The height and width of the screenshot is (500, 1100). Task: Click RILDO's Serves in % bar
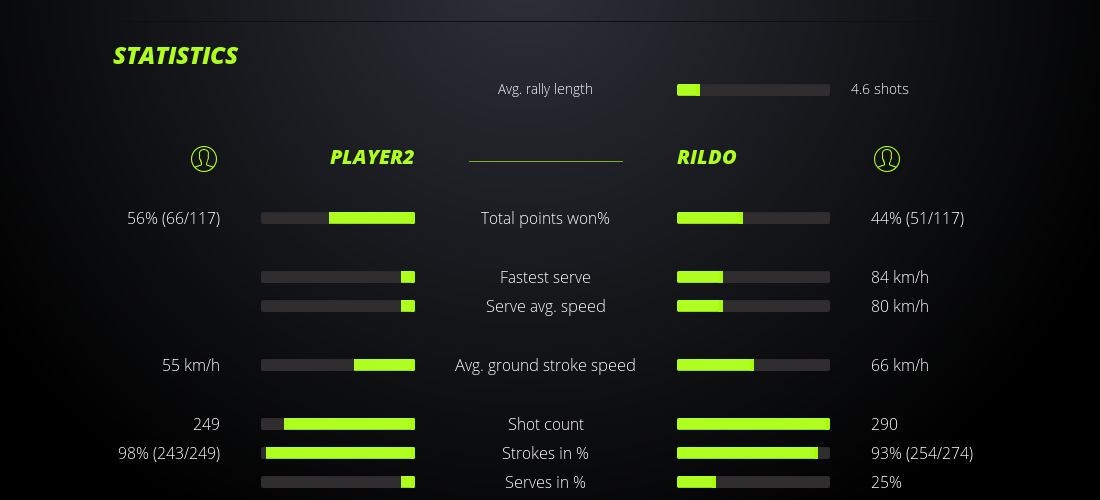[753, 482]
